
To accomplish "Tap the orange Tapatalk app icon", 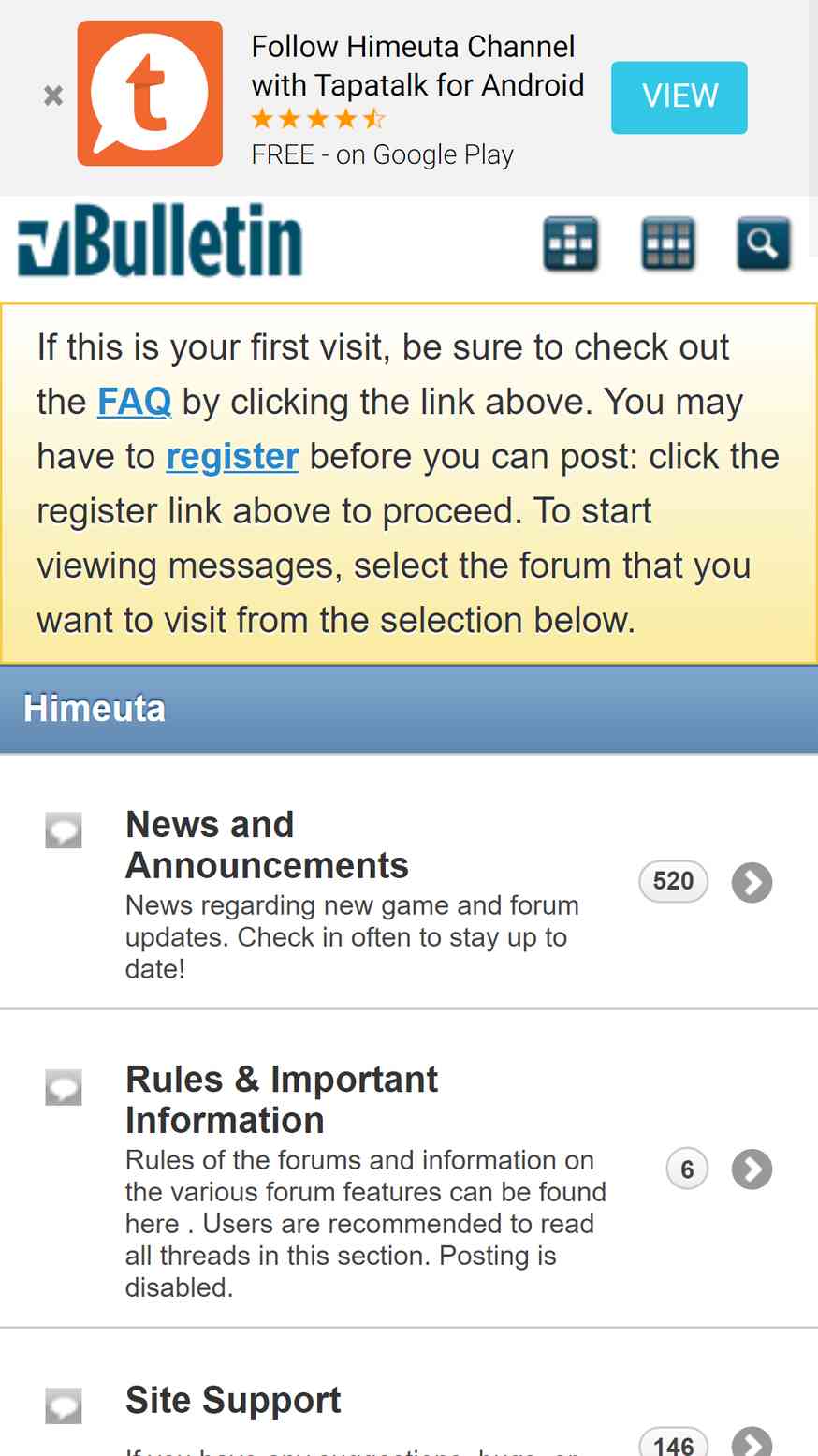I will [150, 94].
